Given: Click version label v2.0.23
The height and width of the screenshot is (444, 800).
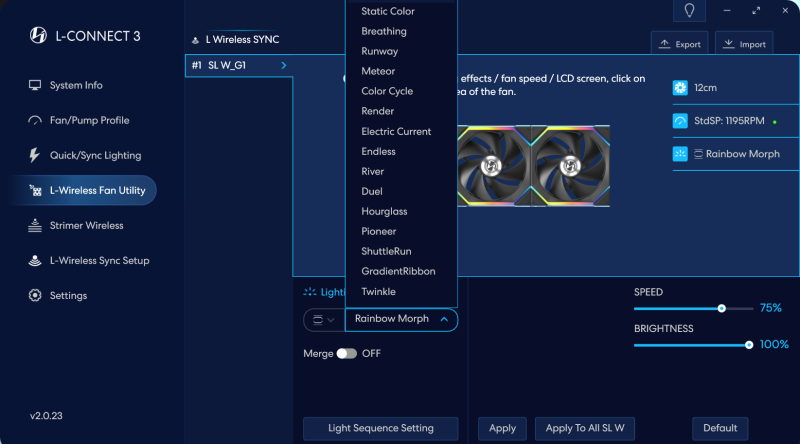Looking at the screenshot, I should click(x=46, y=416).
